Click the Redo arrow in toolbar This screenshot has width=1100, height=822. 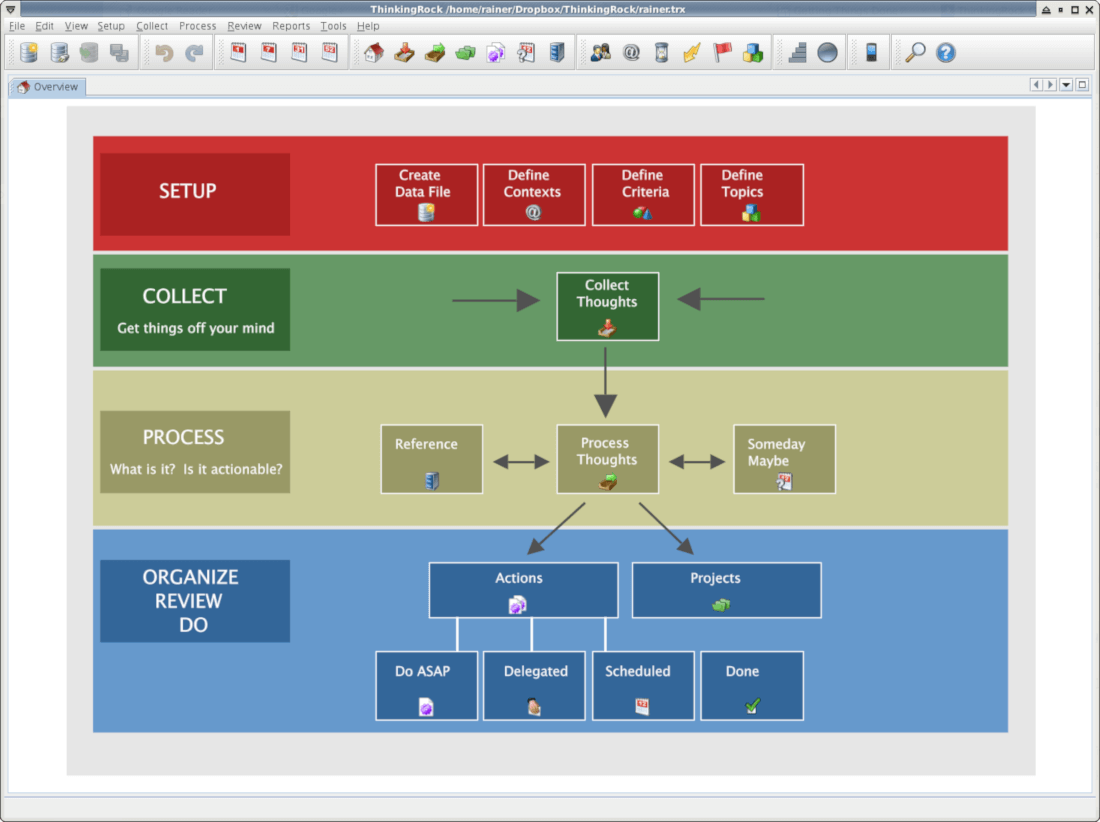coord(194,53)
